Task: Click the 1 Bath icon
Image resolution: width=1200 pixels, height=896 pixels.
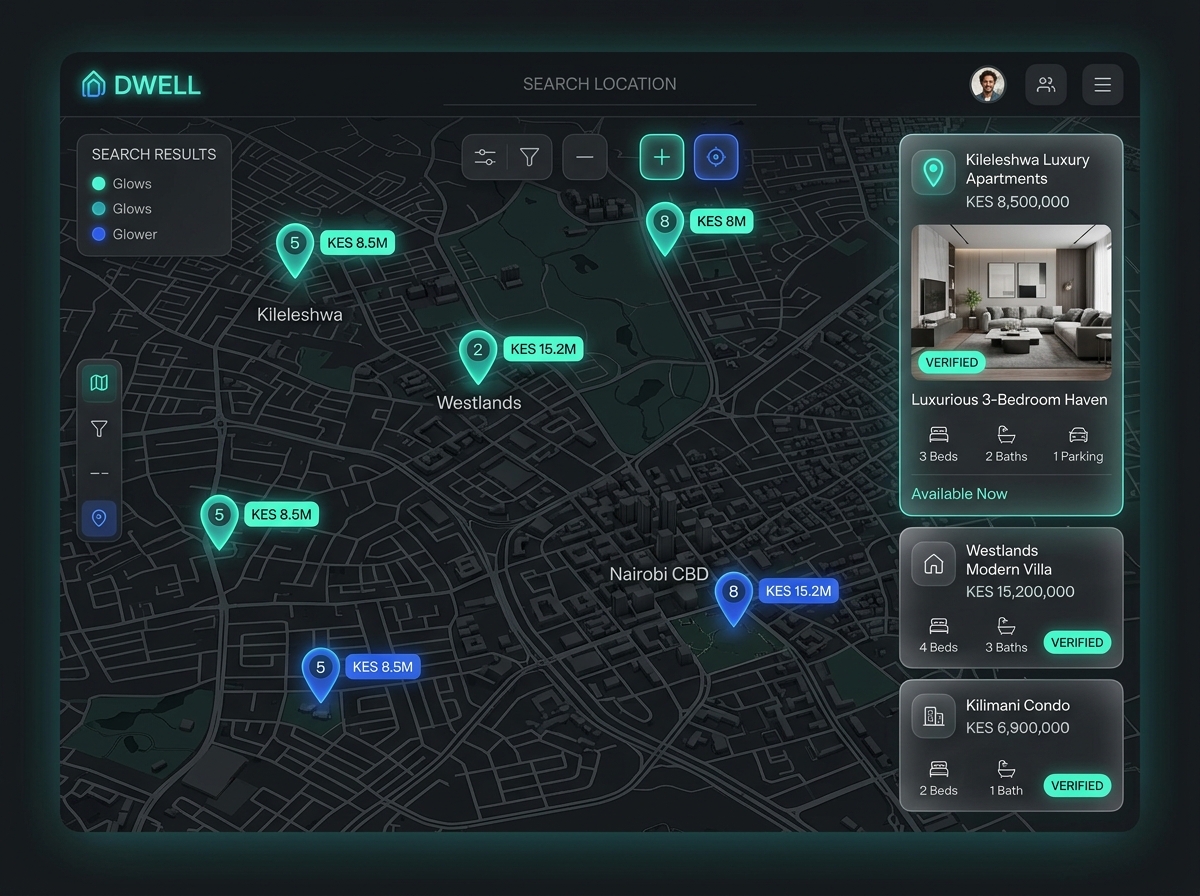Action: (1006, 769)
